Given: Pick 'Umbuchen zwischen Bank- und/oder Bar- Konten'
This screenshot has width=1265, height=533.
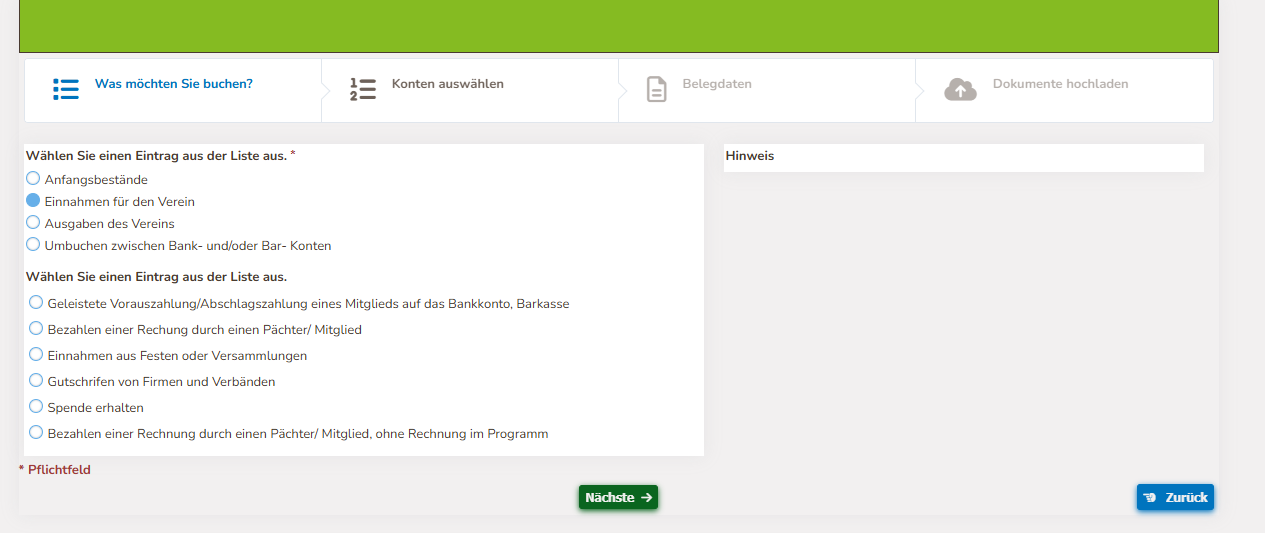Looking at the screenshot, I should [33, 245].
